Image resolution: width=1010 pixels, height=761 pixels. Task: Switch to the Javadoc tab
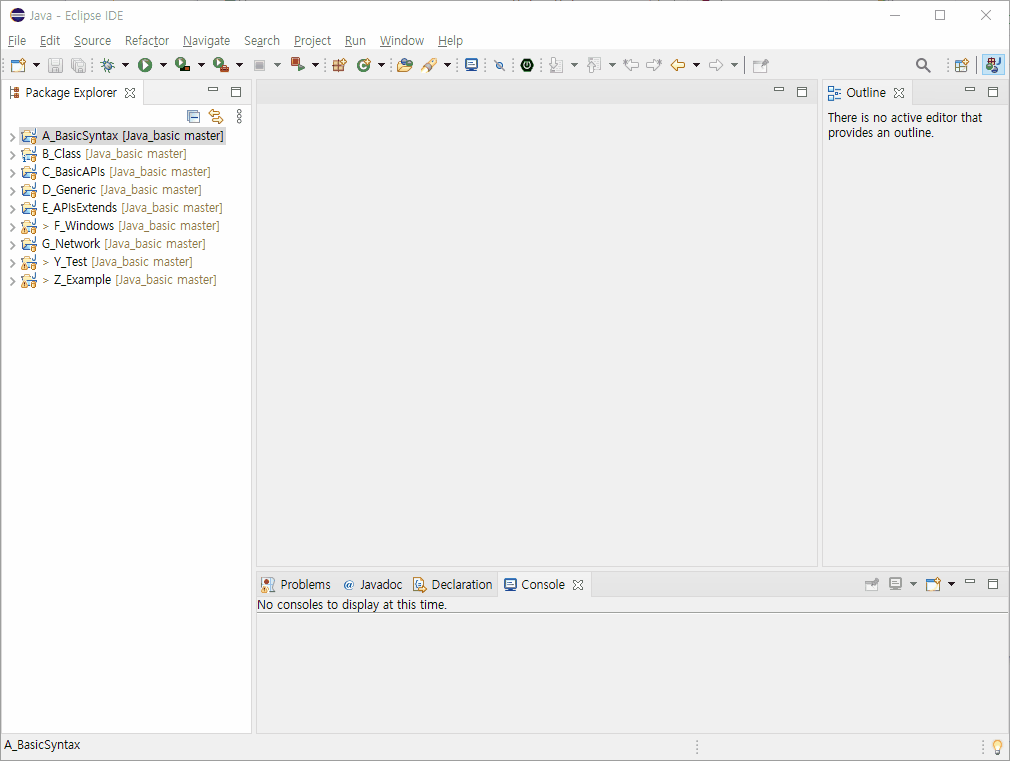click(x=372, y=584)
